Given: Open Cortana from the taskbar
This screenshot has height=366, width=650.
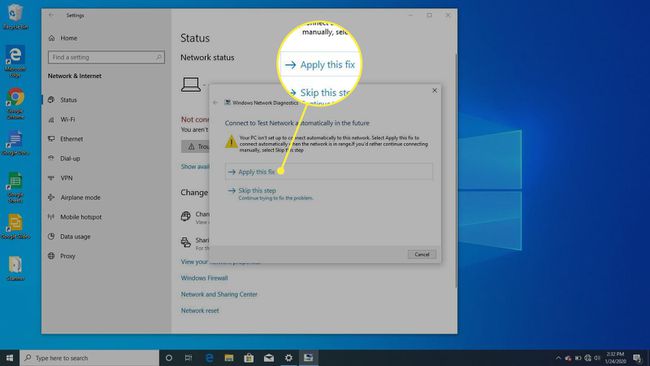Looking at the screenshot, I should pos(169,358).
